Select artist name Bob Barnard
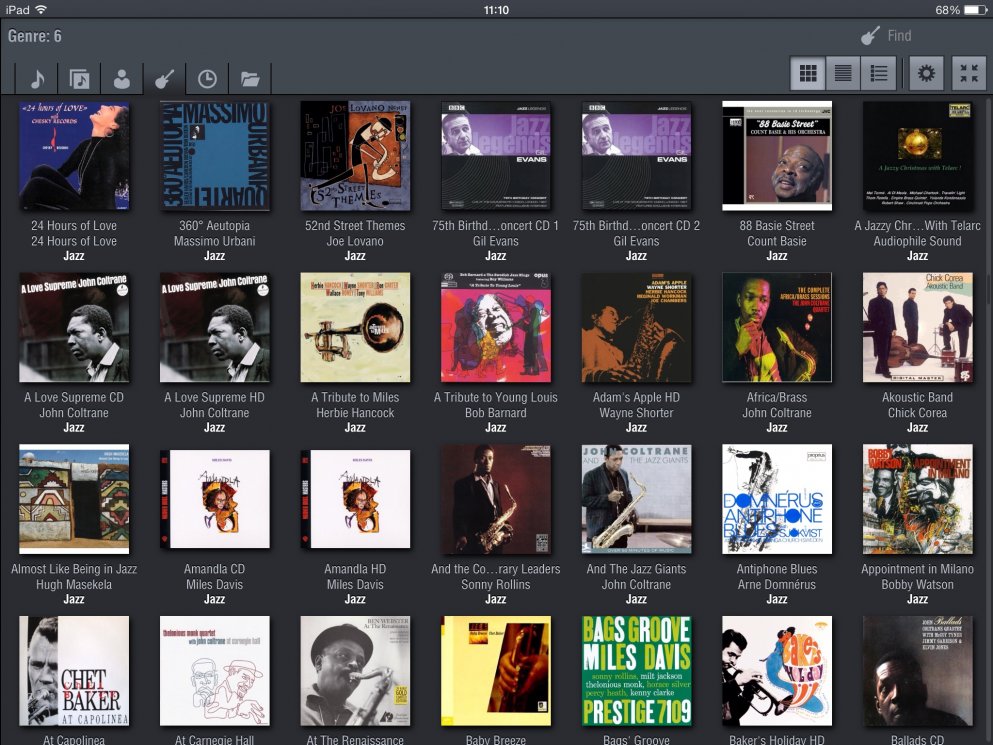The height and width of the screenshot is (745, 993). coord(496,412)
